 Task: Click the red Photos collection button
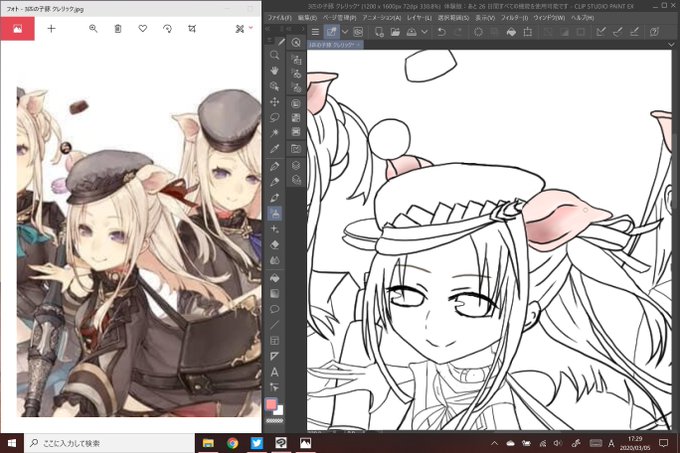pyautogui.click(x=17, y=29)
